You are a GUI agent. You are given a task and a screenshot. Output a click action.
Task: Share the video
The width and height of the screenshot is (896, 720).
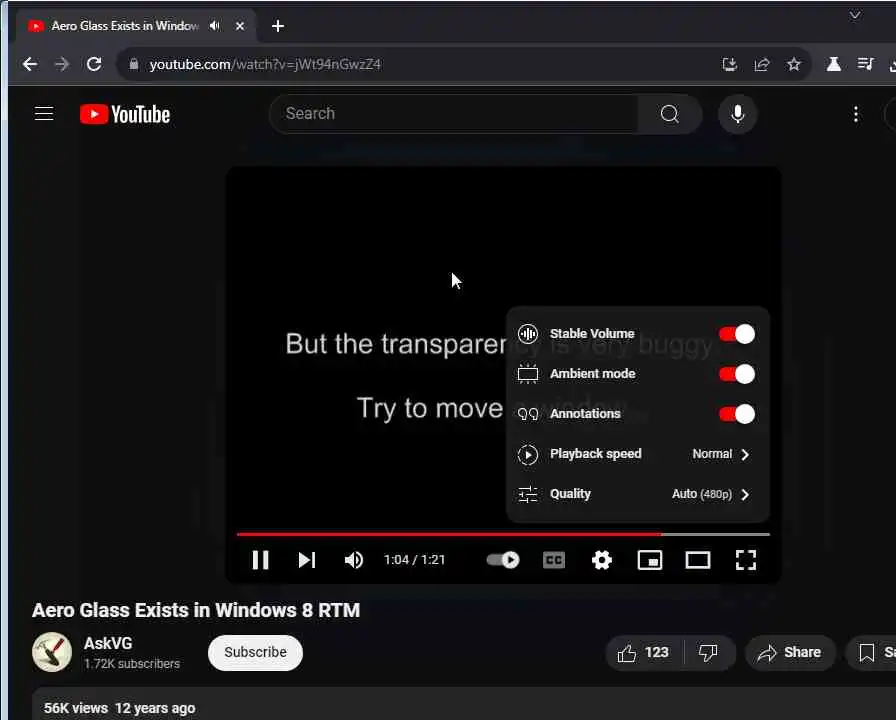tap(790, 653)
